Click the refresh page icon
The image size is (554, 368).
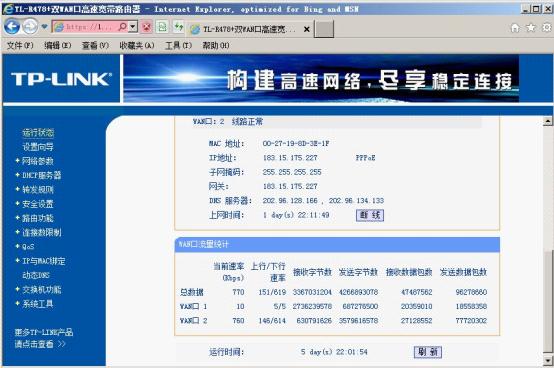point(178,26)
